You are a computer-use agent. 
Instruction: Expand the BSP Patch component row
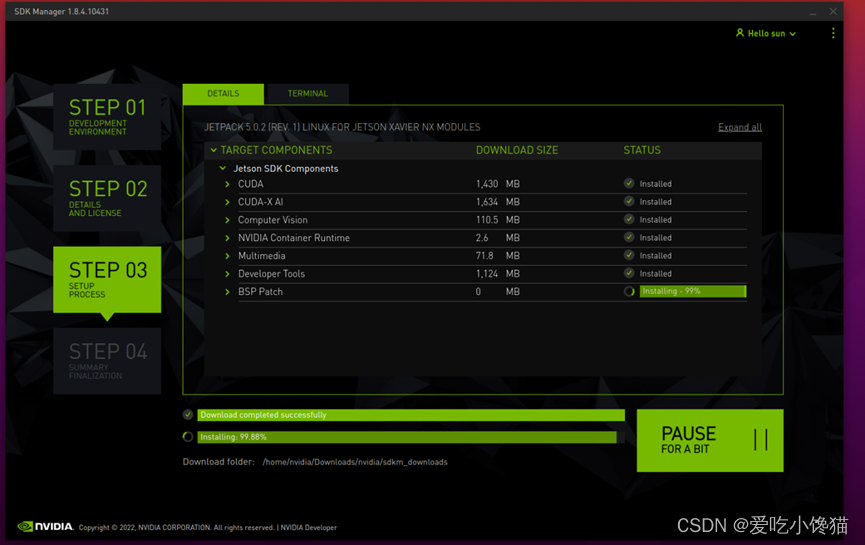click(x=227, y=292)
